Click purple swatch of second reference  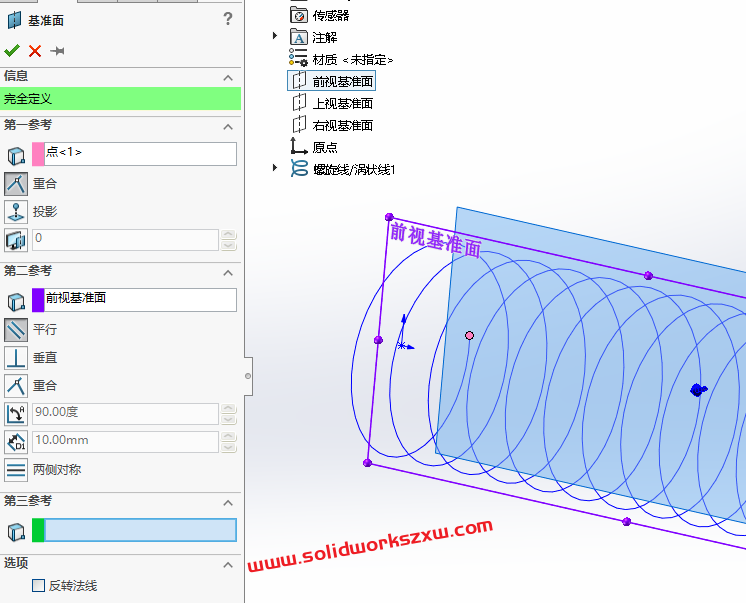tap(38, 300)
